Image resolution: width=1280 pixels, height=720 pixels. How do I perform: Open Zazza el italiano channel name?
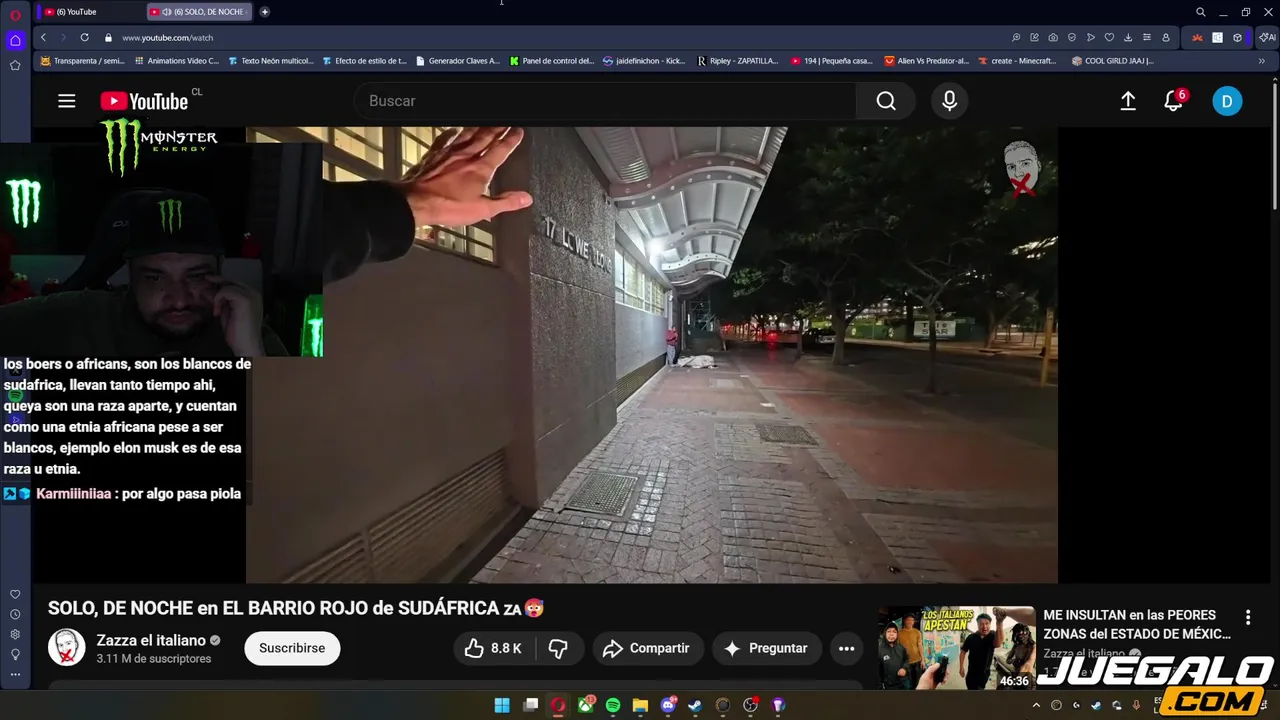tap(151, 640)
